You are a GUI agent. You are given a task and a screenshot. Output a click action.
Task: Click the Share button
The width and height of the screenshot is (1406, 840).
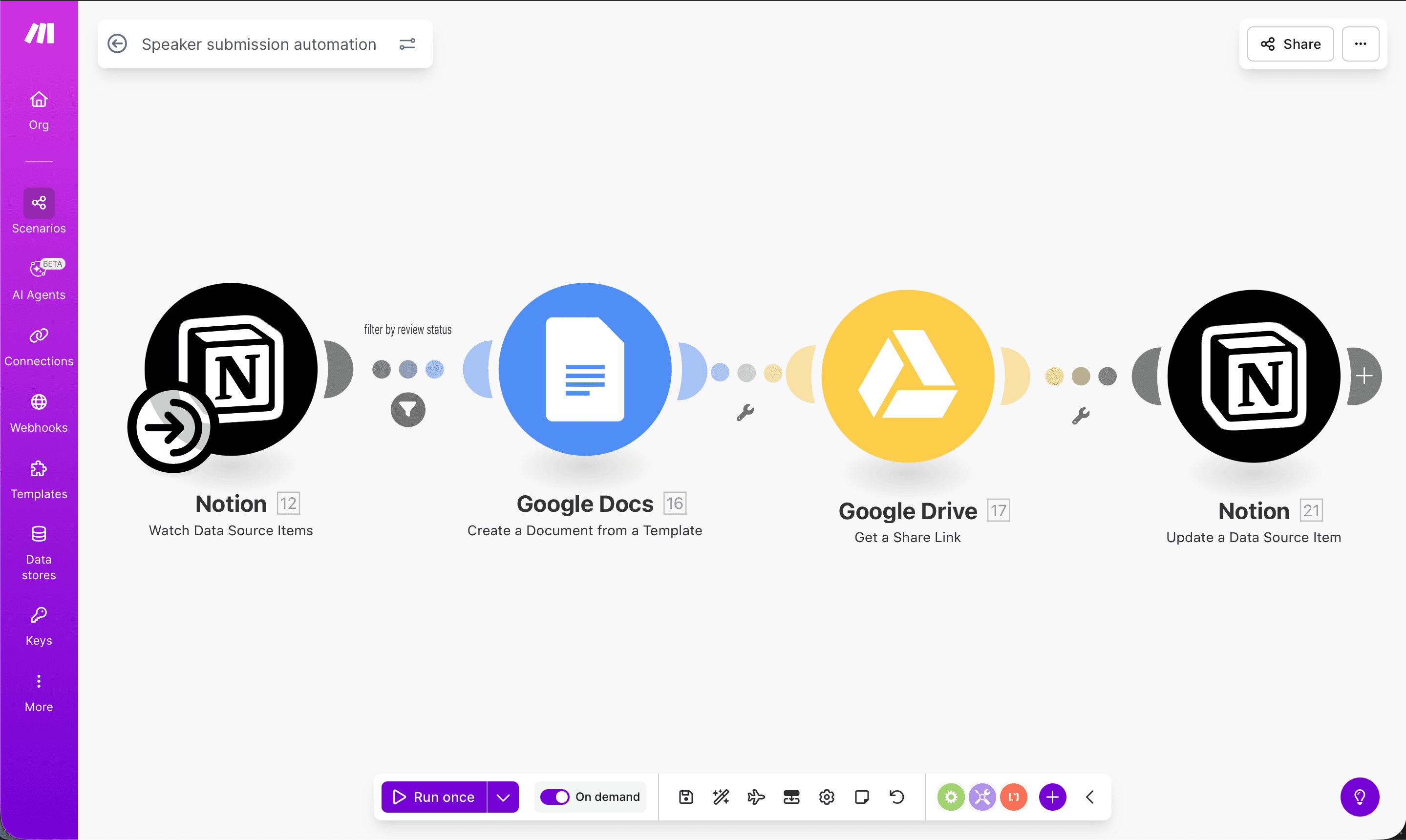click(x=1290, y=43)
